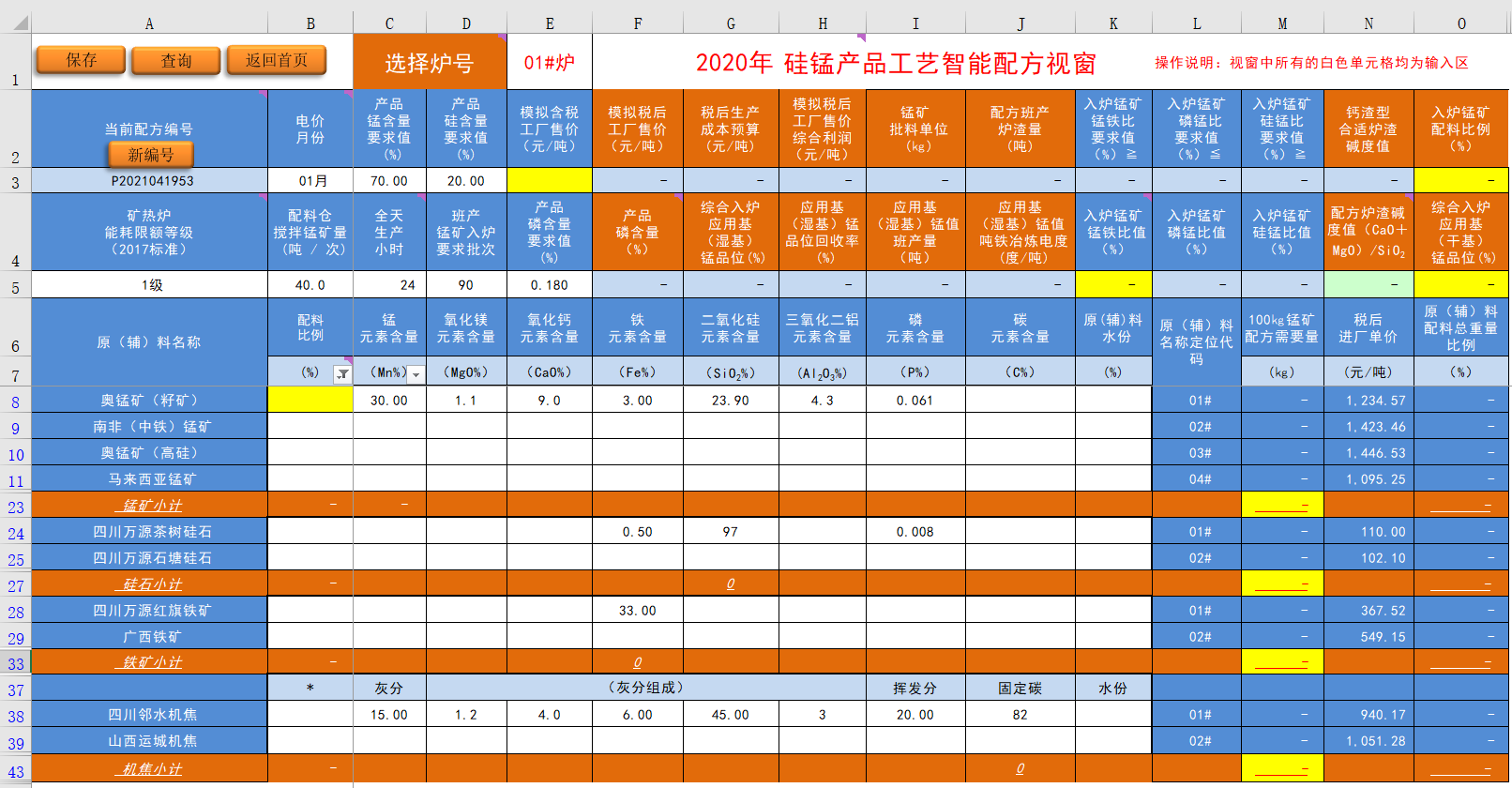Image resolution: width=1512 pixels, height=788 pixels.
Task: Expand the dropdown arrow in the (Mn%) cell
Action: 416,374
